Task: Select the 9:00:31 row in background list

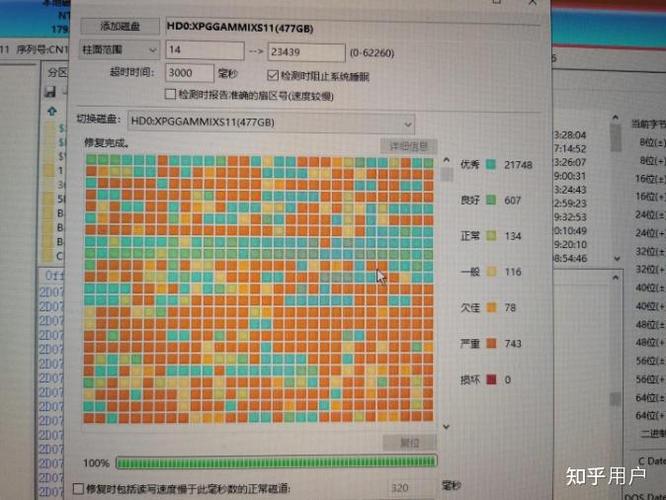Action: click(570, 176)
